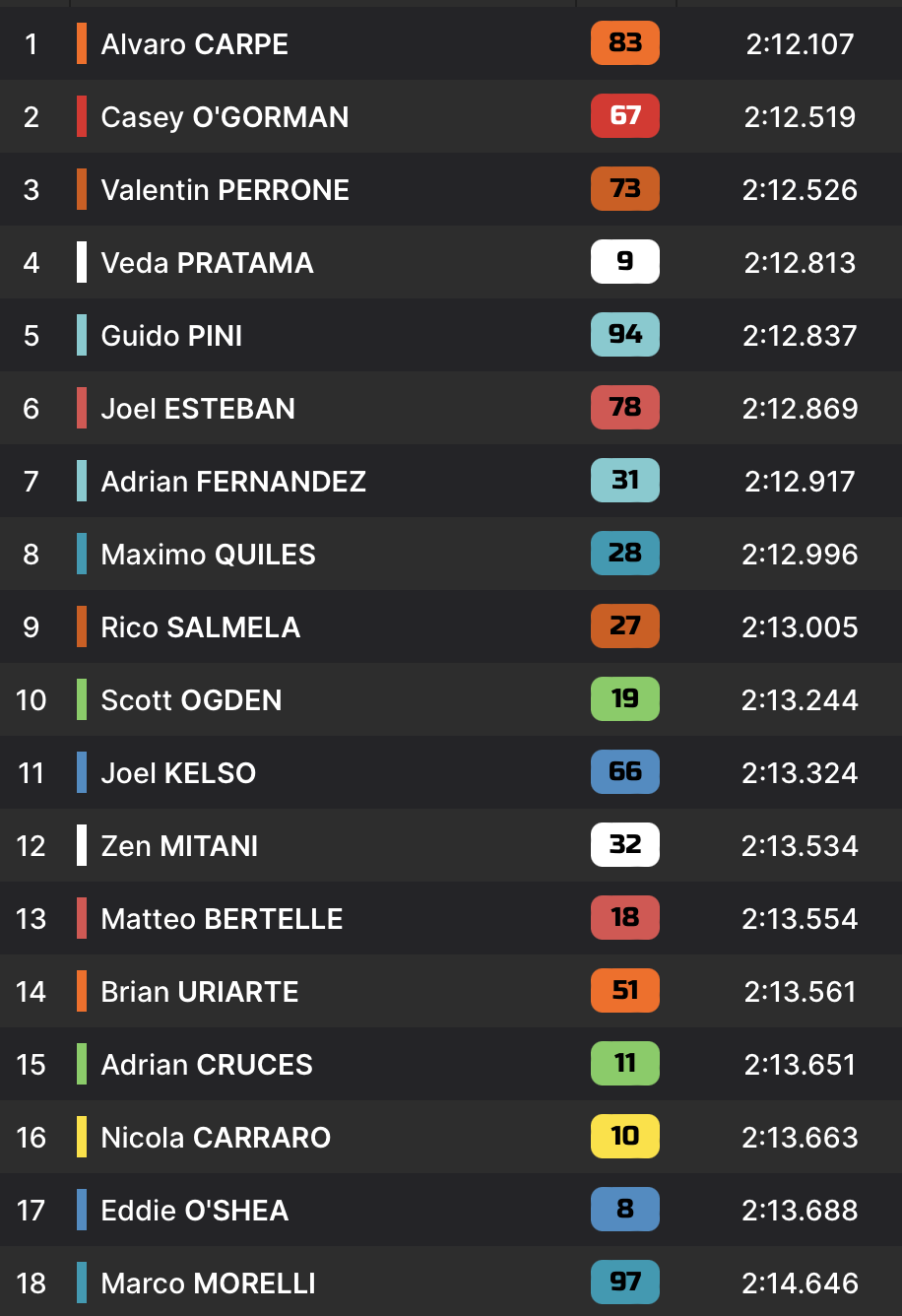
Task: Click Eddie O'SHEA's lap time 2:13.688
Action: (x=800, y=1211)
